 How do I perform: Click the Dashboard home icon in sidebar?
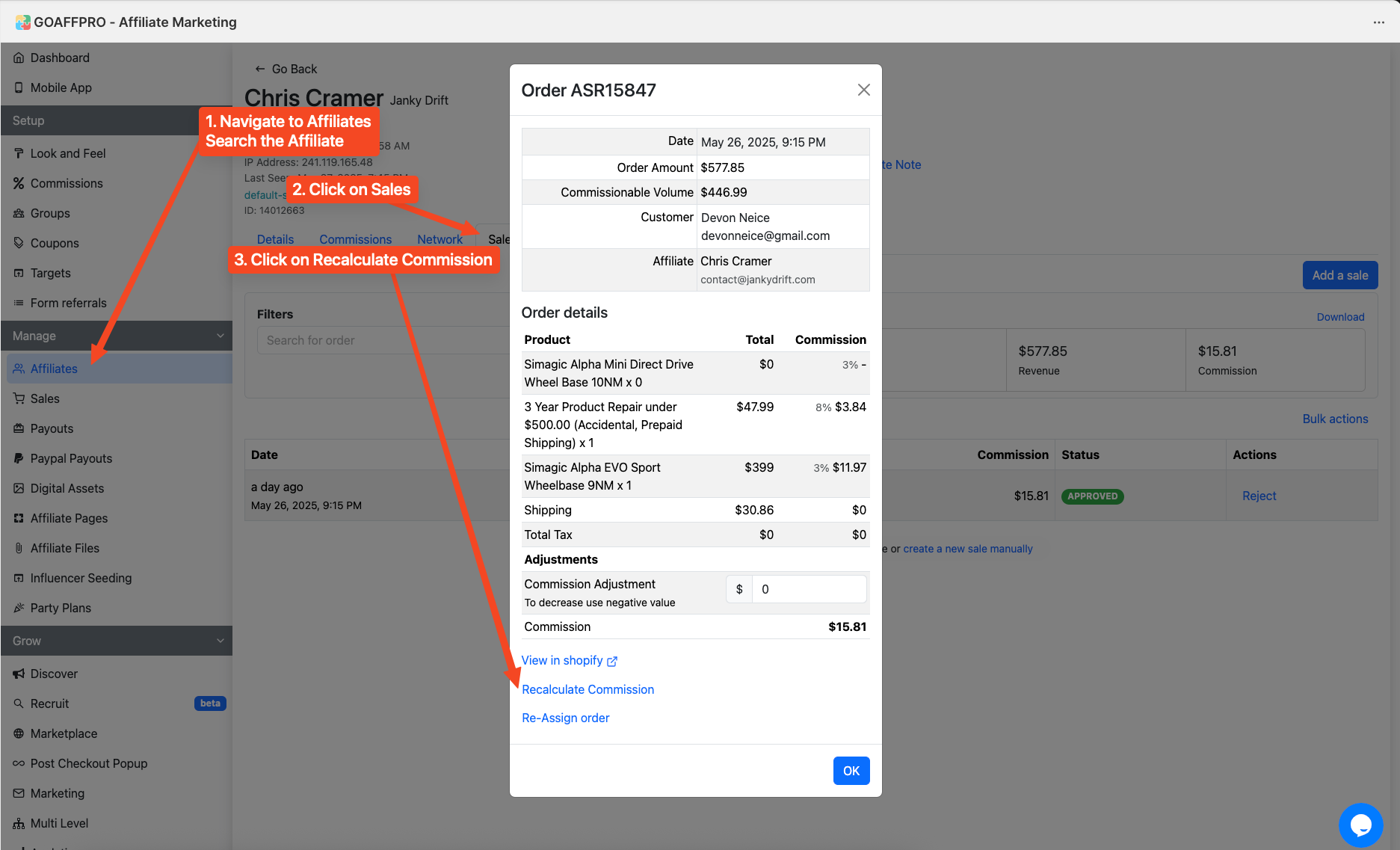click(x=19, y=58)
